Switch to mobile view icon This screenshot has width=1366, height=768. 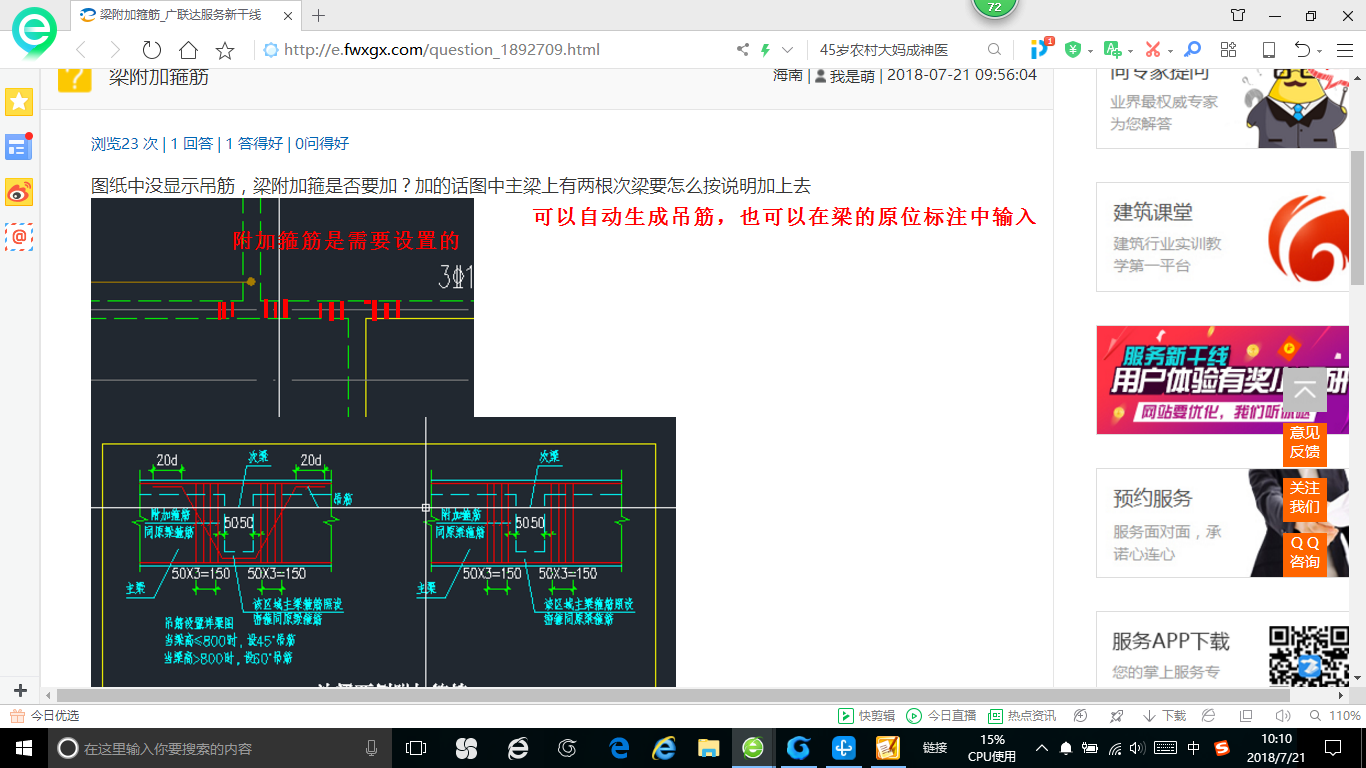tap(1268, 49)
